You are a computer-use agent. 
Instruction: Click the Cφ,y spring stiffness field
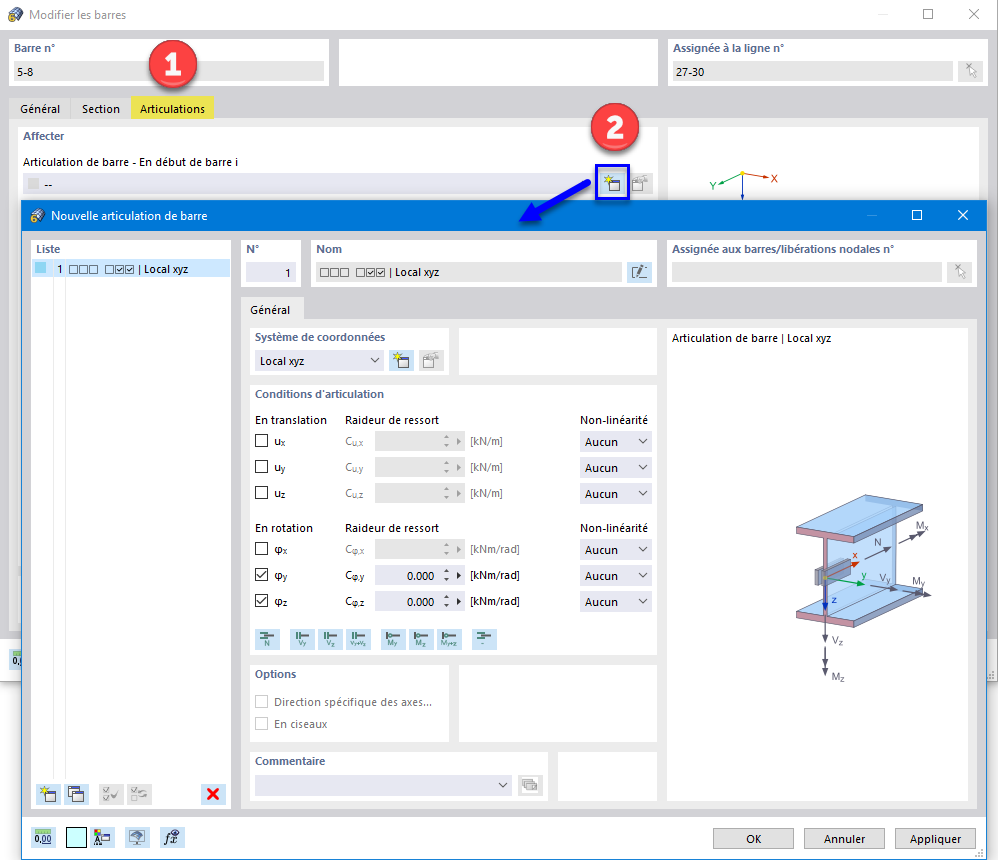(x=408, y=575)
